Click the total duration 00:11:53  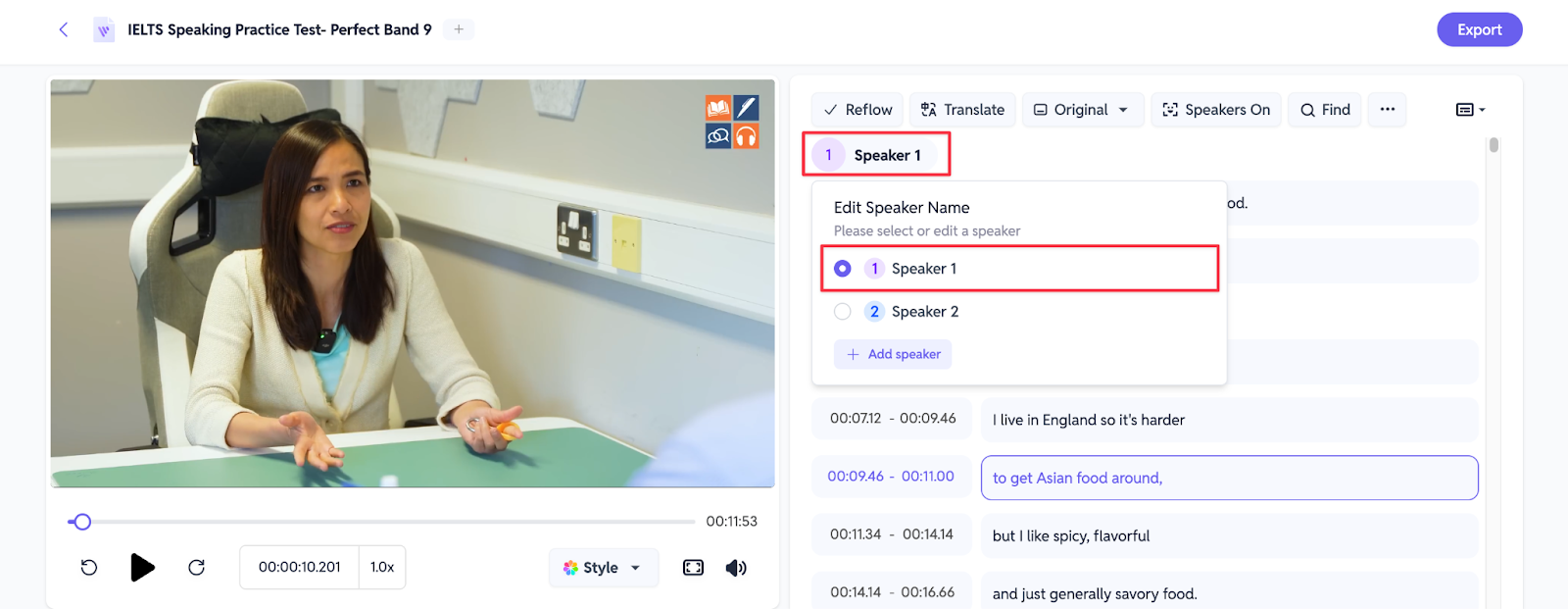pos(731,522)
